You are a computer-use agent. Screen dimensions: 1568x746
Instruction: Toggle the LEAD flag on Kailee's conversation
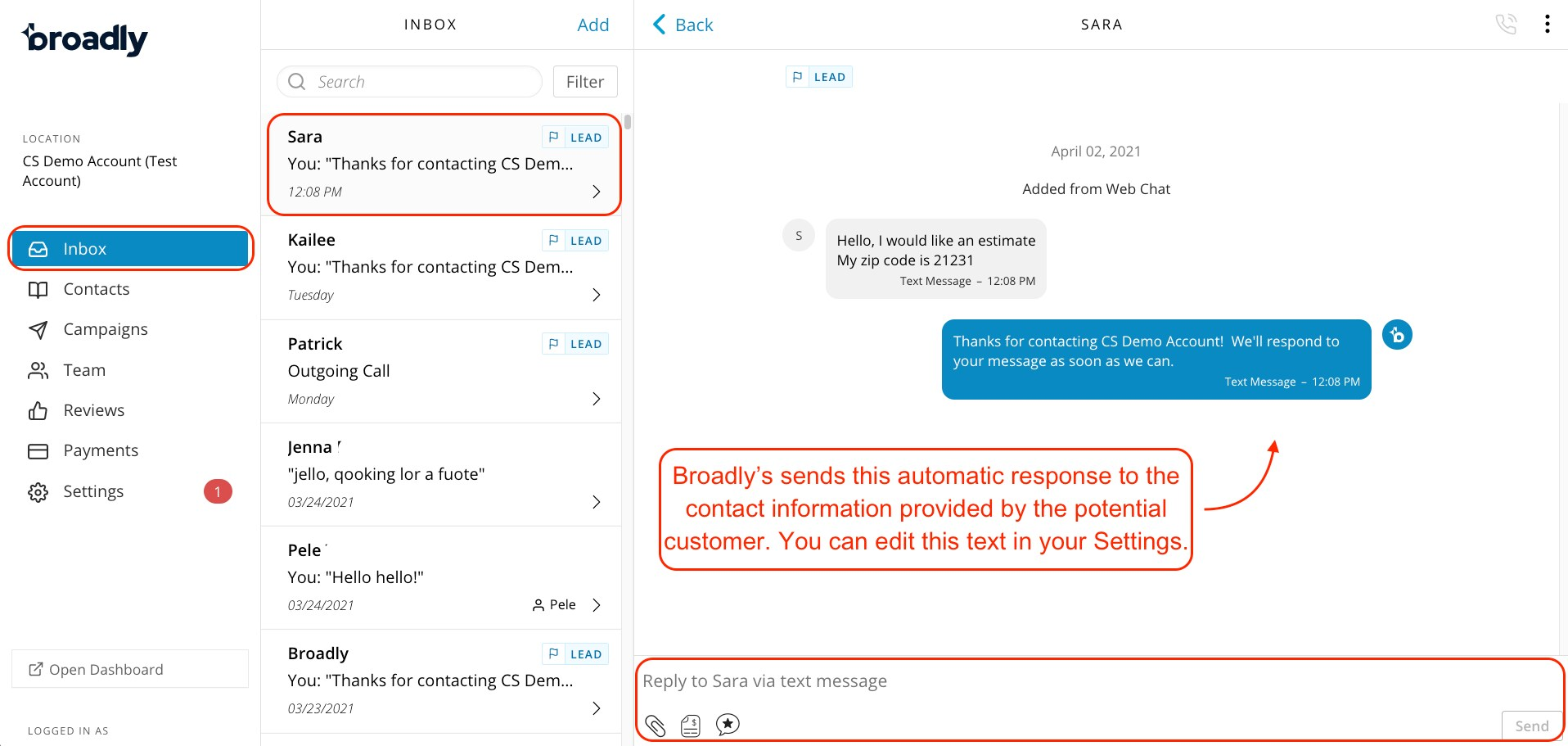575,240
